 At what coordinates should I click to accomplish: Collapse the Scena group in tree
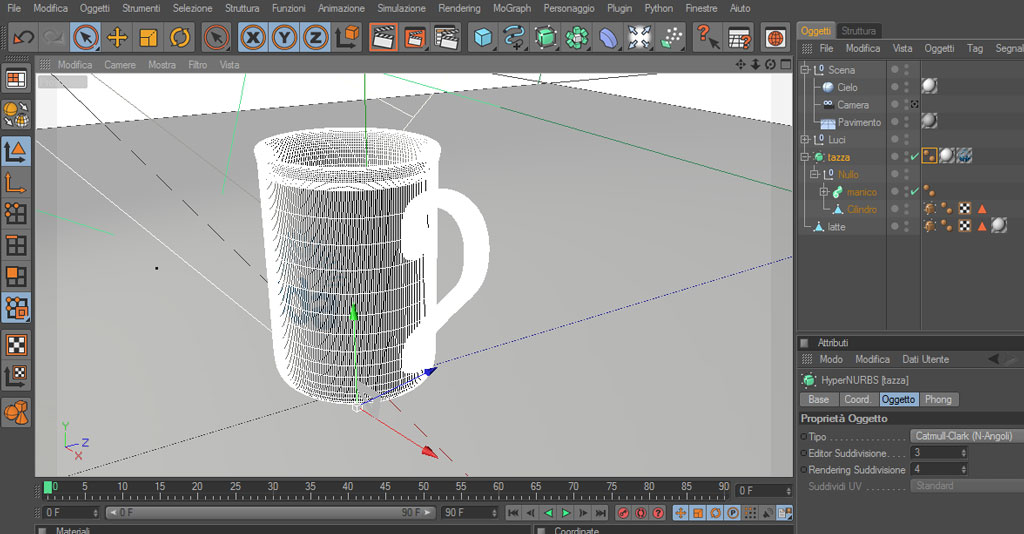click(x=804, y=70)
